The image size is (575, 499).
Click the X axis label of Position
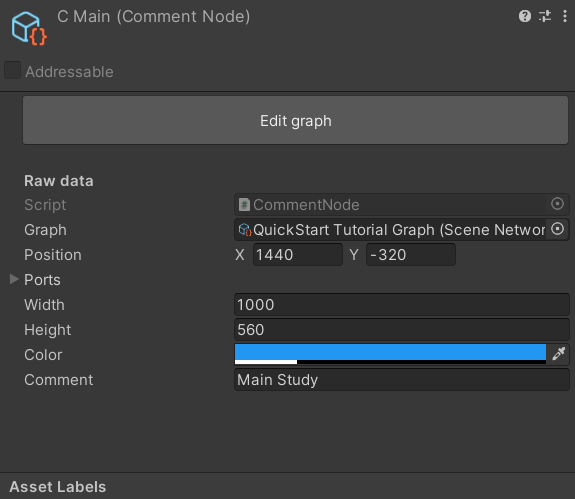click(x=240, y=255)
